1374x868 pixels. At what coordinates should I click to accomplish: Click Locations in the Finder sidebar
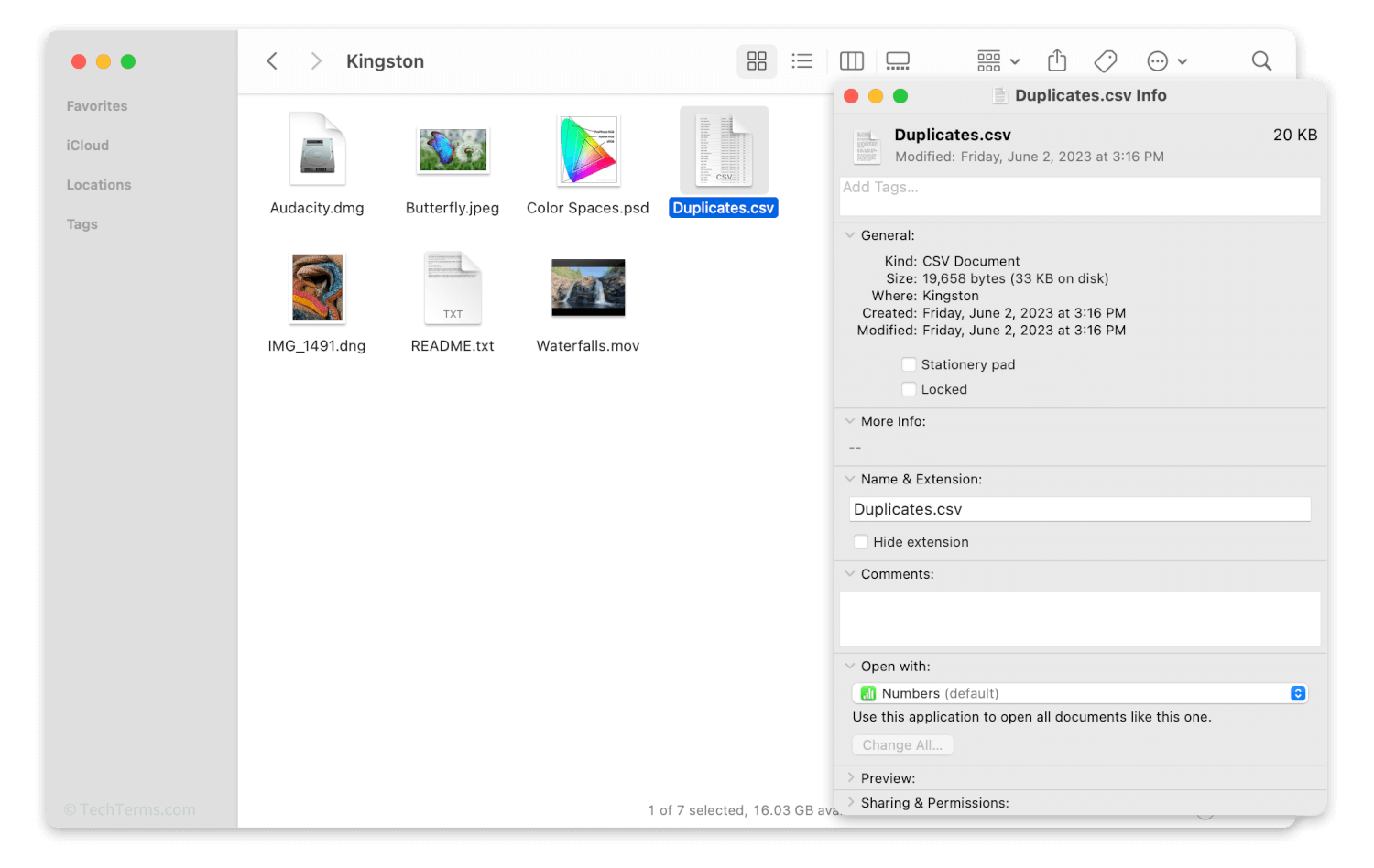99,185
